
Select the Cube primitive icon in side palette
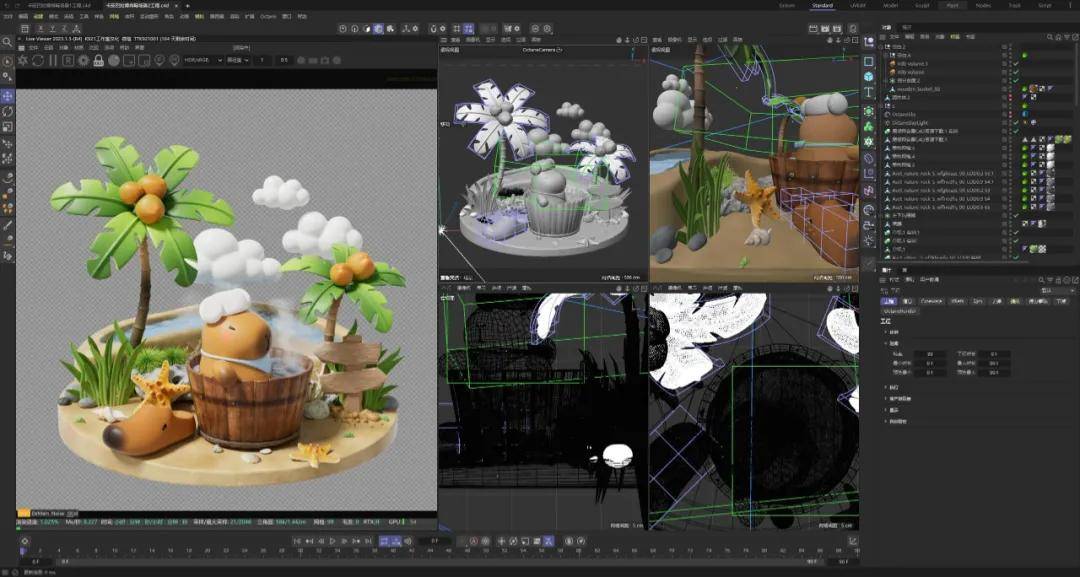[x=869, y=76]
